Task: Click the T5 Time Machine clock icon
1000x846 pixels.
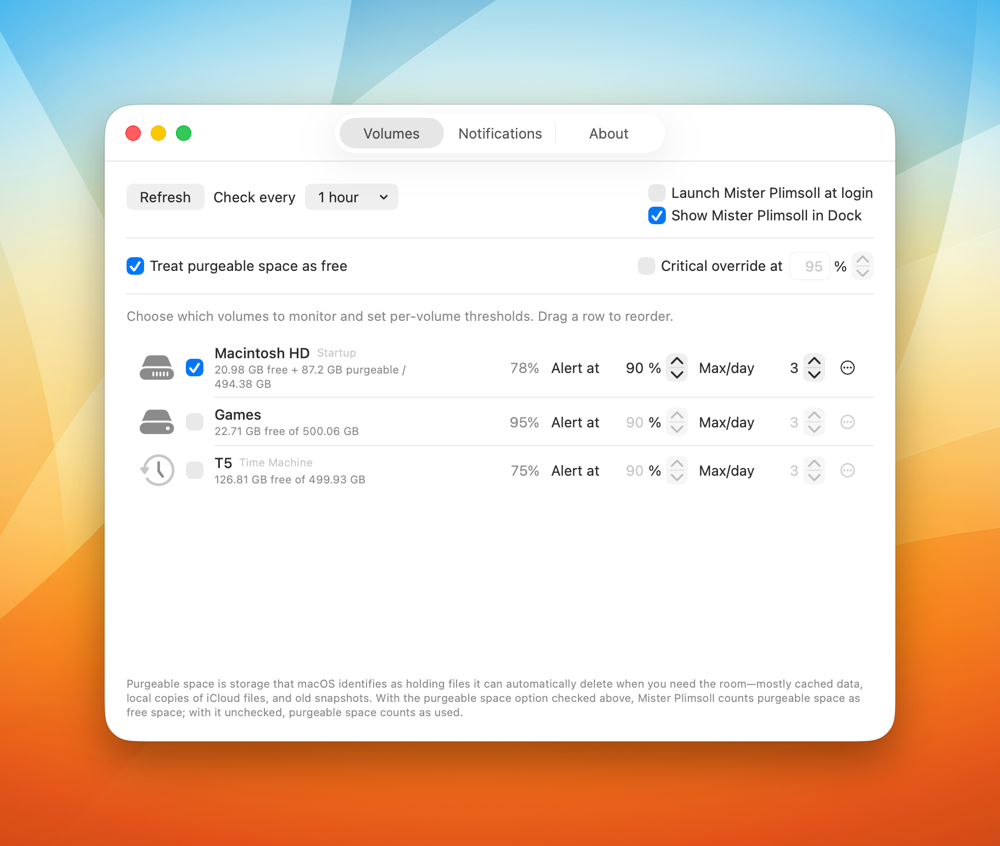Action: tap(157, 470)
